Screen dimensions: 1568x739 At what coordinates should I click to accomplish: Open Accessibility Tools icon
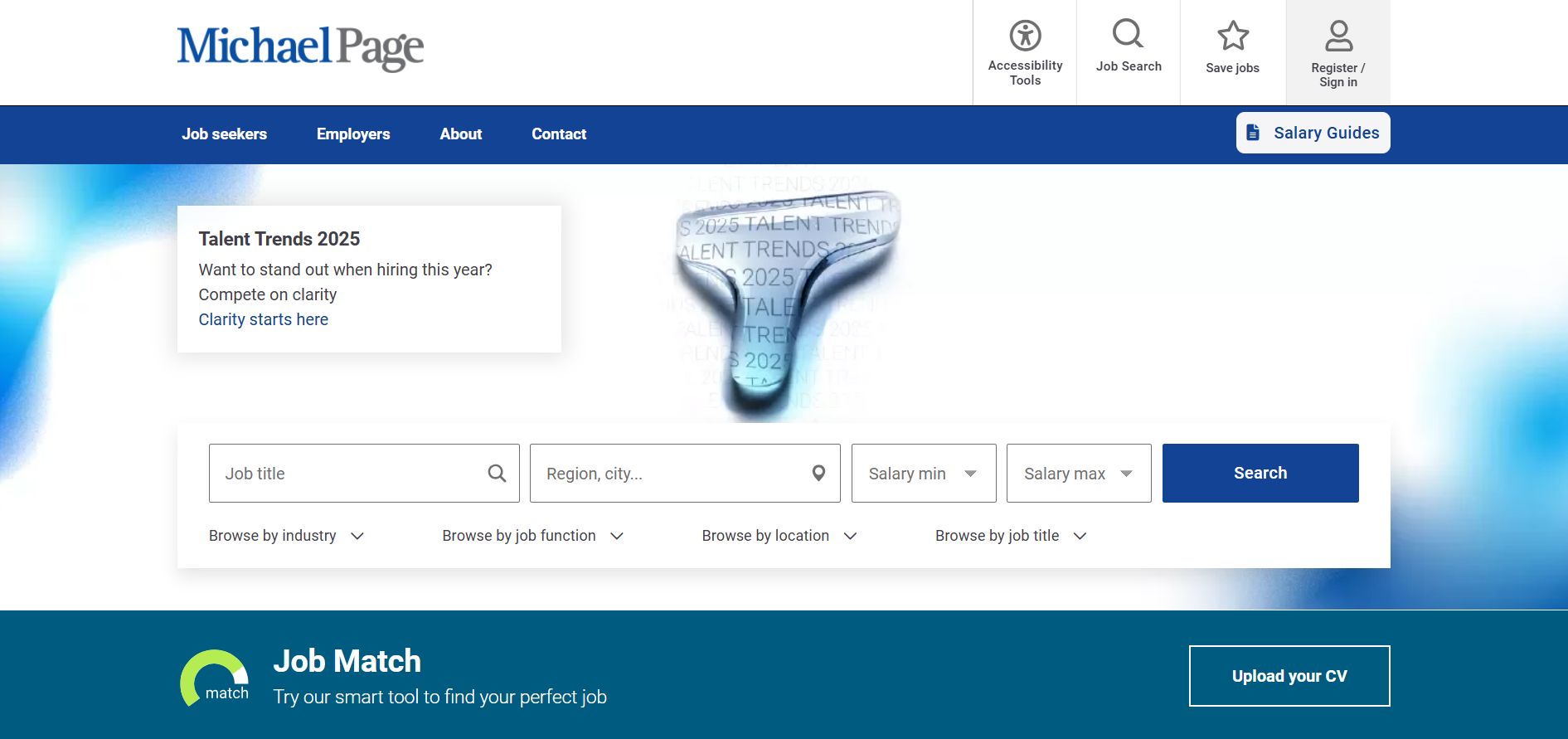point(1025,36)
